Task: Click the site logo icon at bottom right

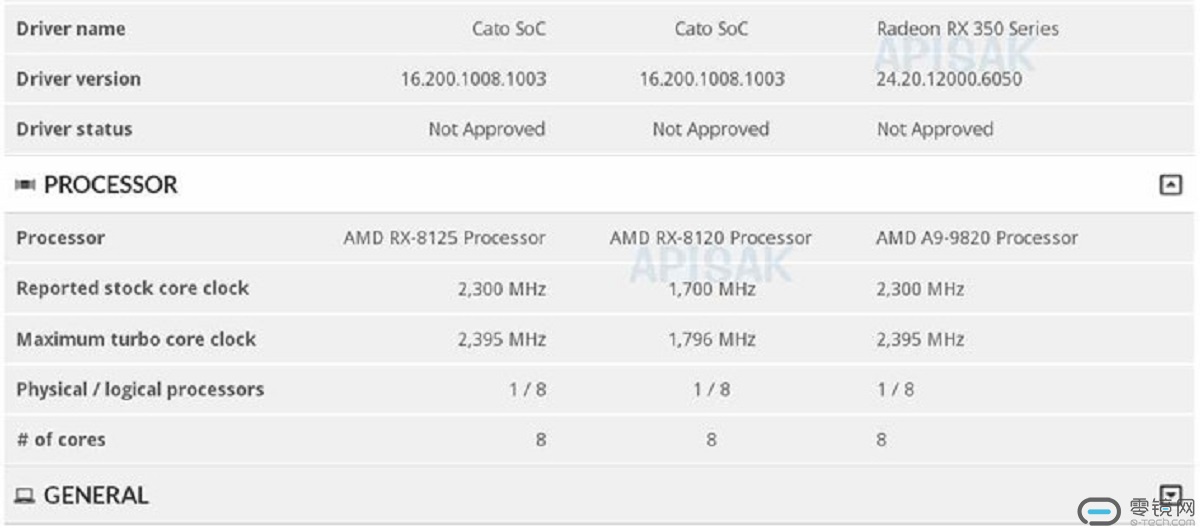Action: pyautogui.click(x=1100, y=512)
